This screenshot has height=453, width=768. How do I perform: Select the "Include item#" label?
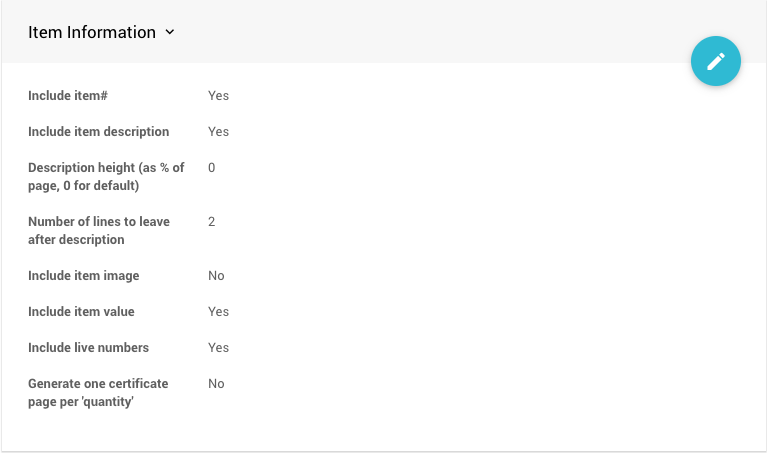coord(68,96)
